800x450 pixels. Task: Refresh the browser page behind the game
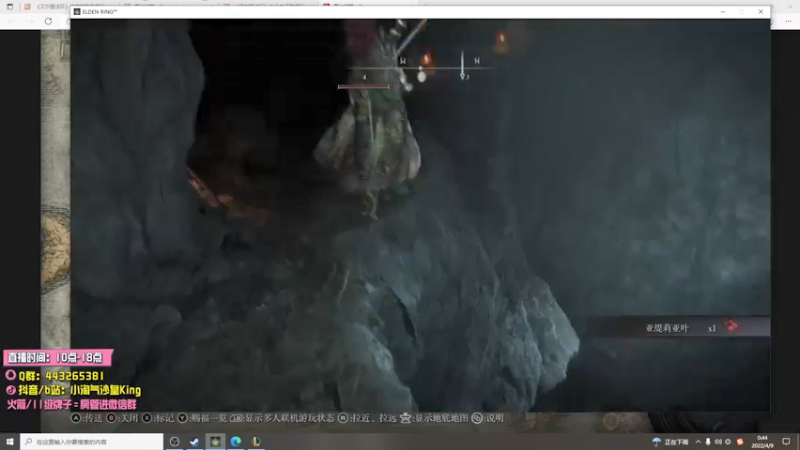coord(48,21)
